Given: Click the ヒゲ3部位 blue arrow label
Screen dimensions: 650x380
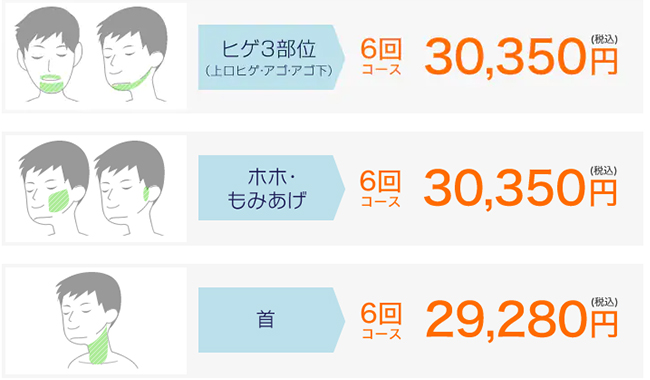Looking at the screenshot, I should [271, 57].
